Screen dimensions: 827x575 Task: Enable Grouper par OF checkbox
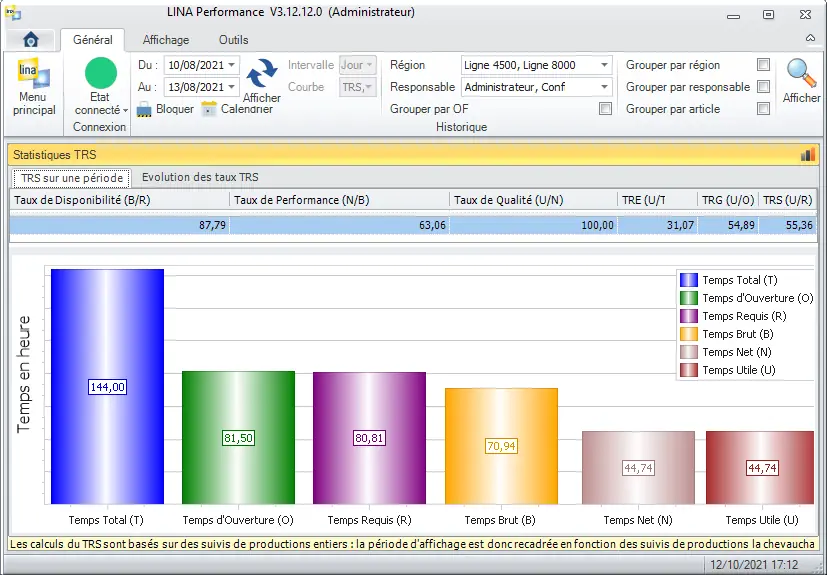click(x=605, y=109)
